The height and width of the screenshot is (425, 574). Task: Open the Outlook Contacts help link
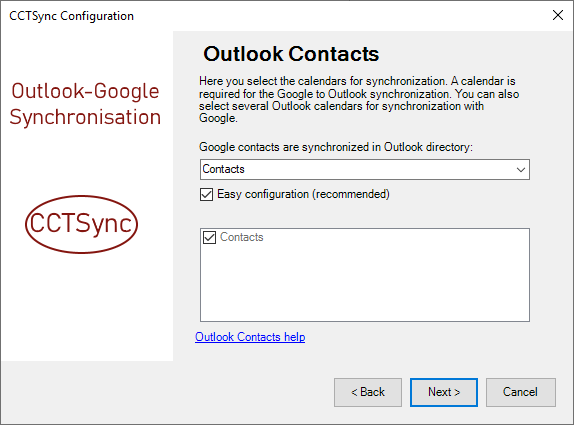tap(250, 337)
